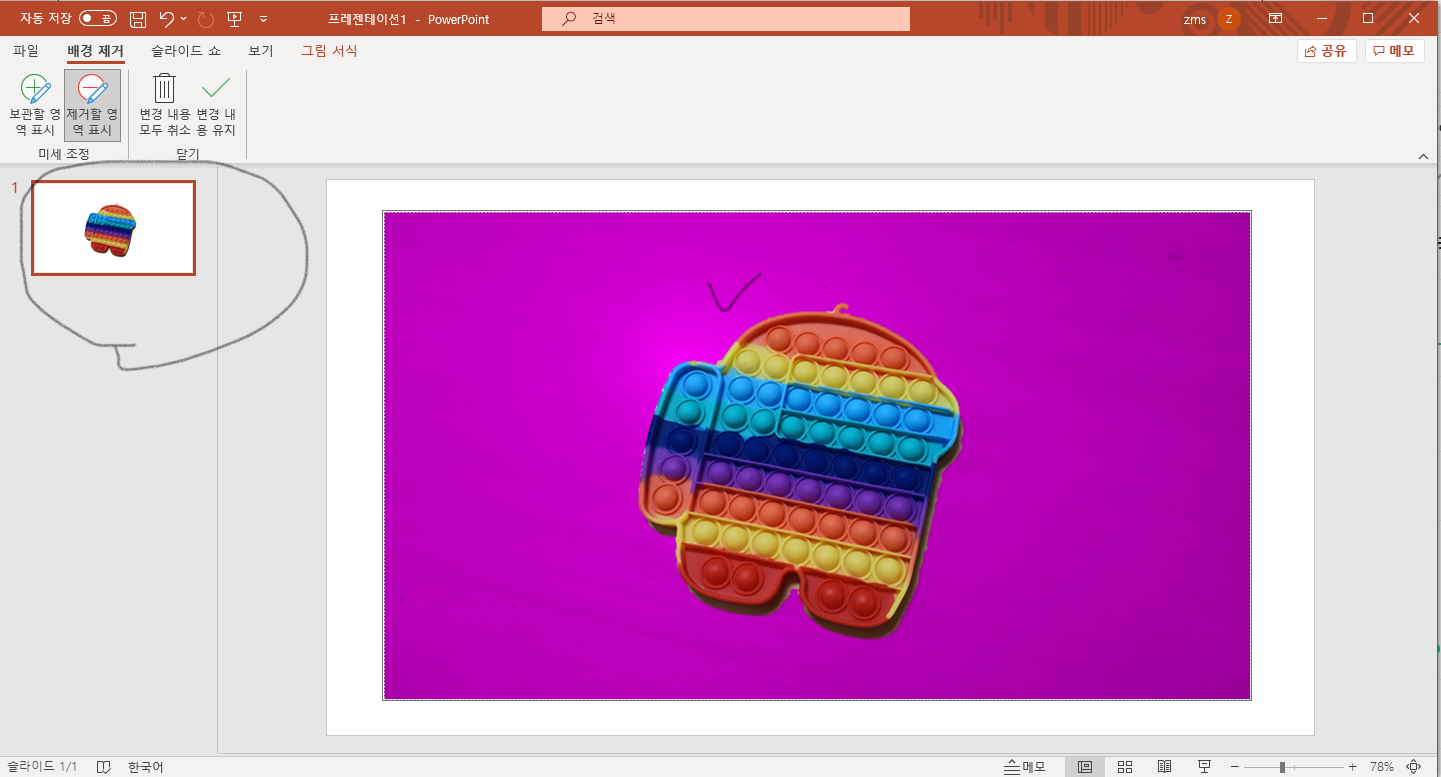
Task: Select slide 1 thumbnail
Action: click(x=114, y=228)
